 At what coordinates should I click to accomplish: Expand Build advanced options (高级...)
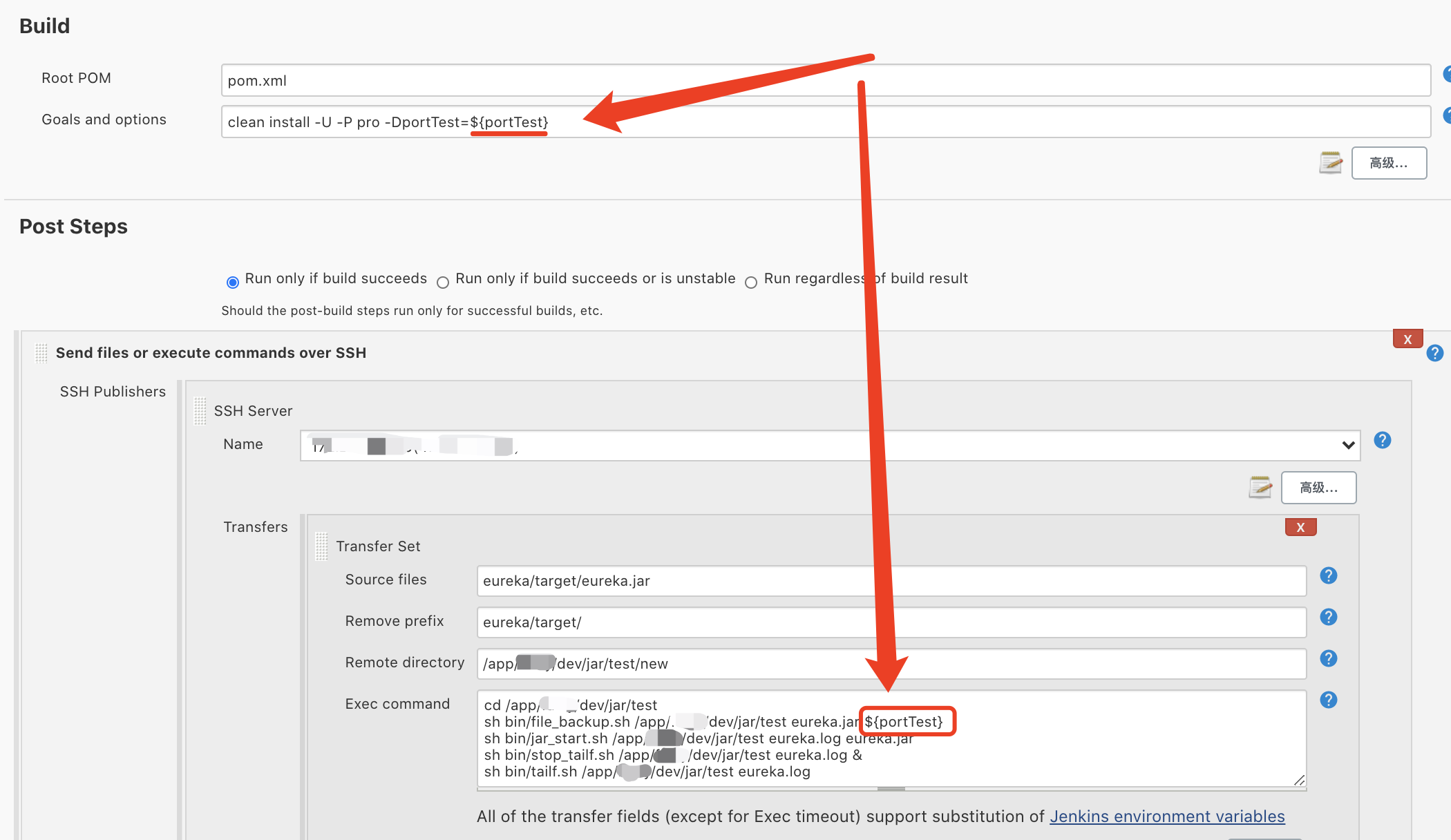(x=1389, y=163)
